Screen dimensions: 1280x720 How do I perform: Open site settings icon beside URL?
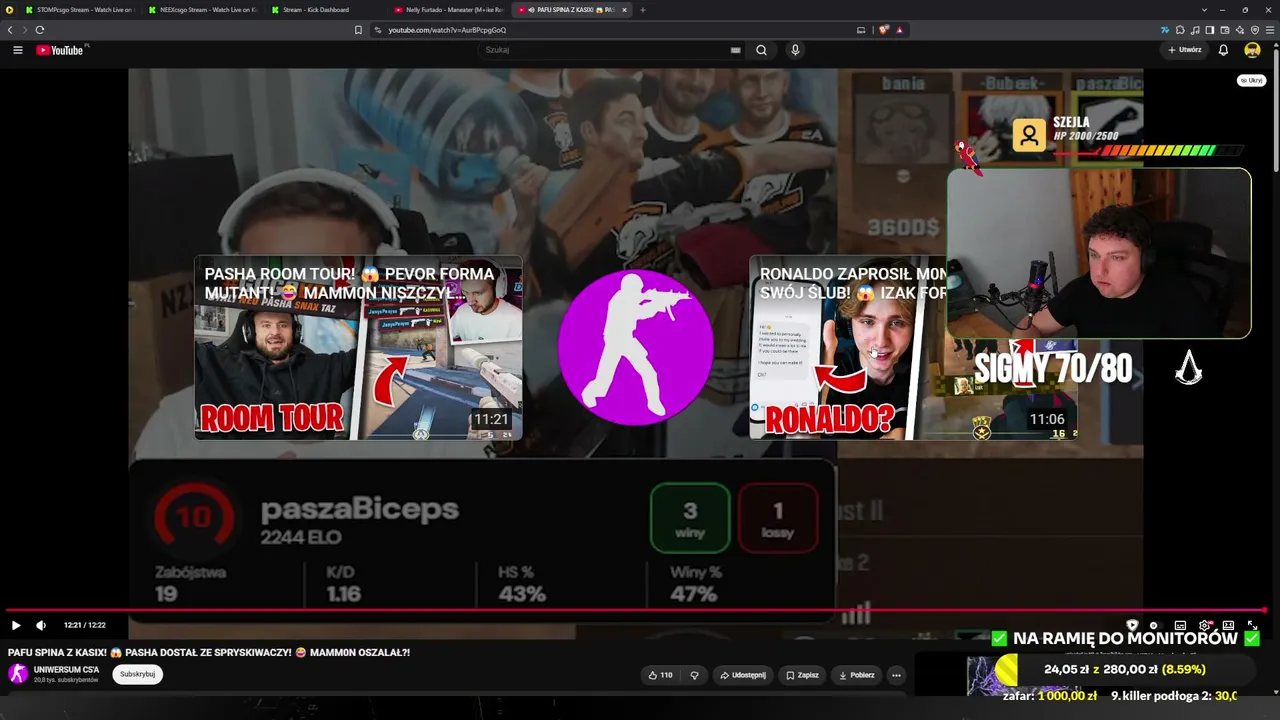click(378, 30)
